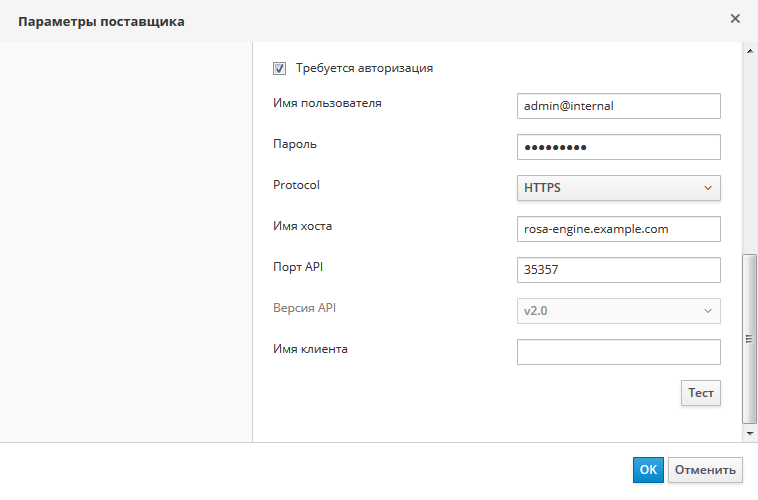Screen dimensions: 758x500
Task: Select the Имя хоста text field
Action: (x=618, y=229)
